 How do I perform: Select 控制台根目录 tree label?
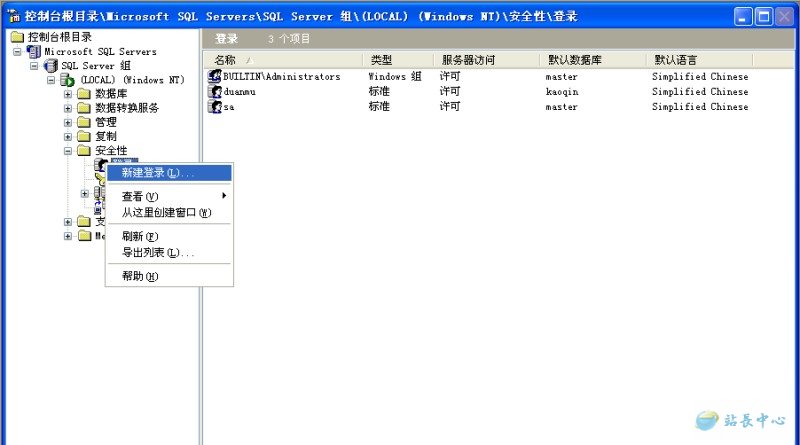(x=60, y=37)
